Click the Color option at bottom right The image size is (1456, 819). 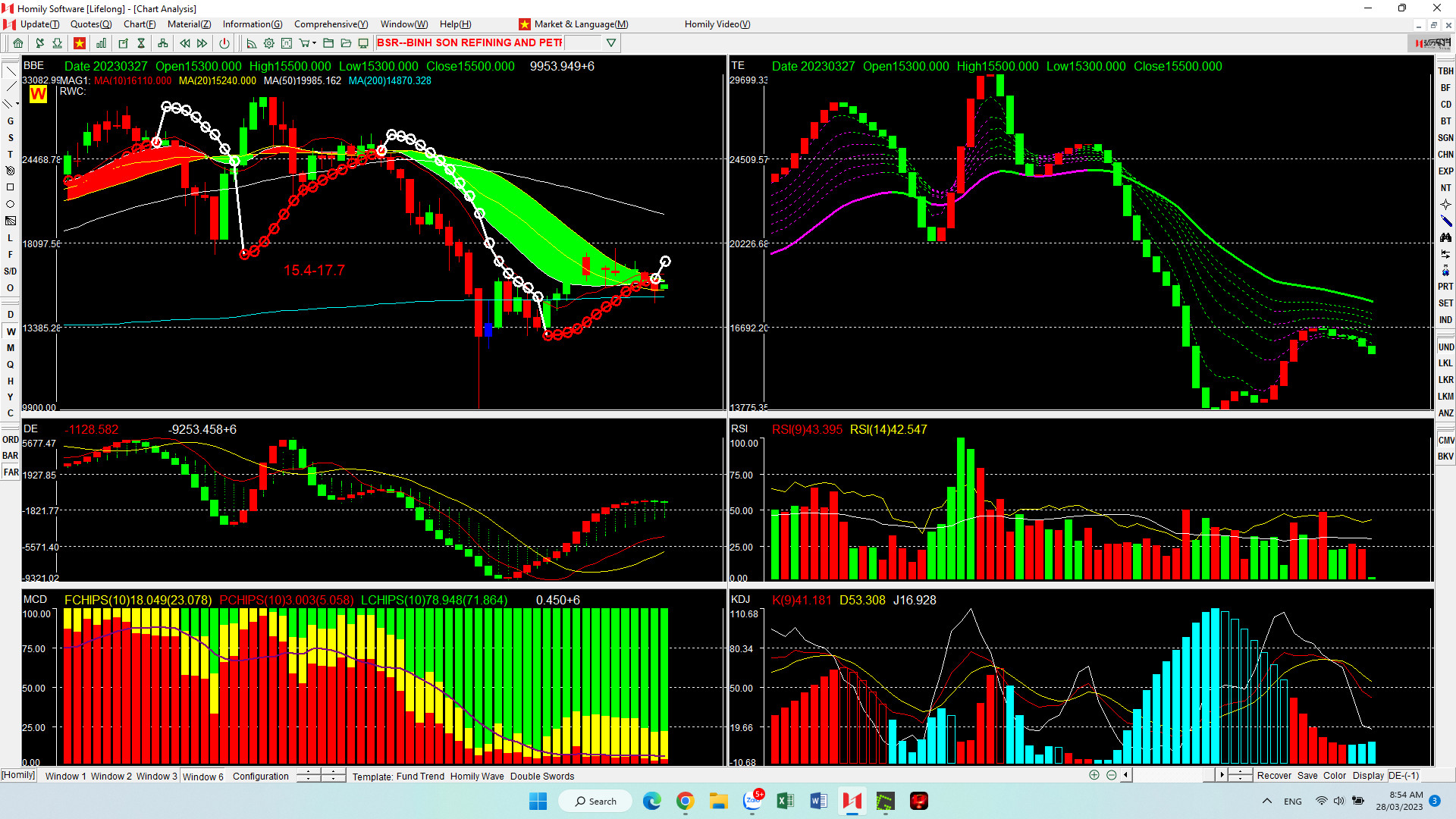(1334, 775)
